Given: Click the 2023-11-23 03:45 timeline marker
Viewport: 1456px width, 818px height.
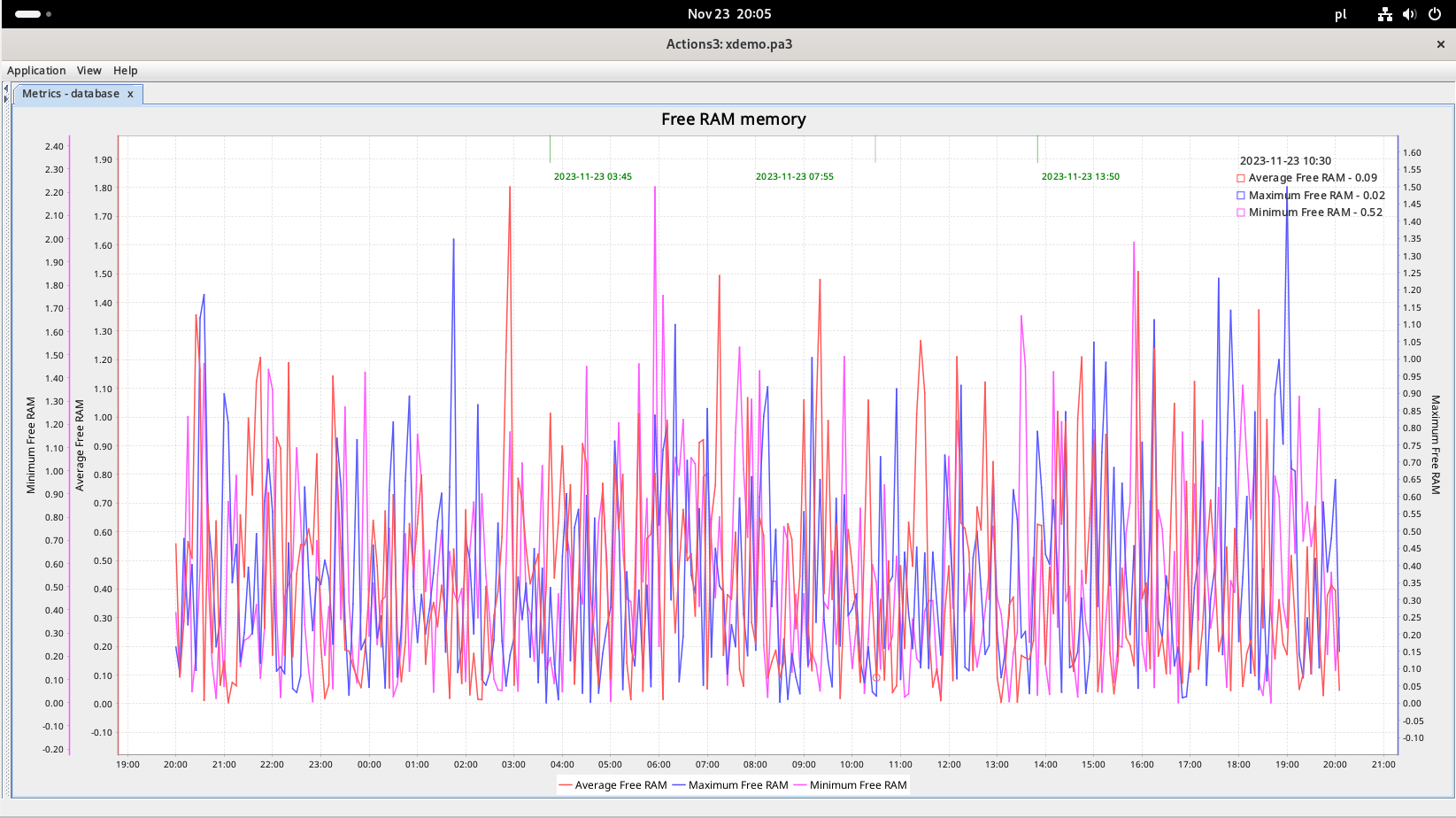Looking at the screenshot, I should click(x=593, y=176).
